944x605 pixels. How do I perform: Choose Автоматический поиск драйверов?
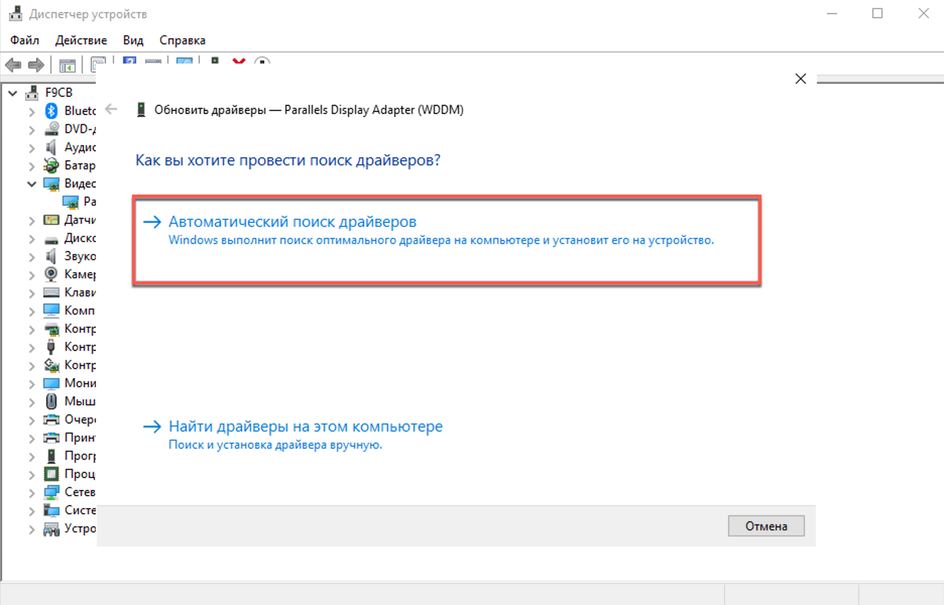[447, 240]
